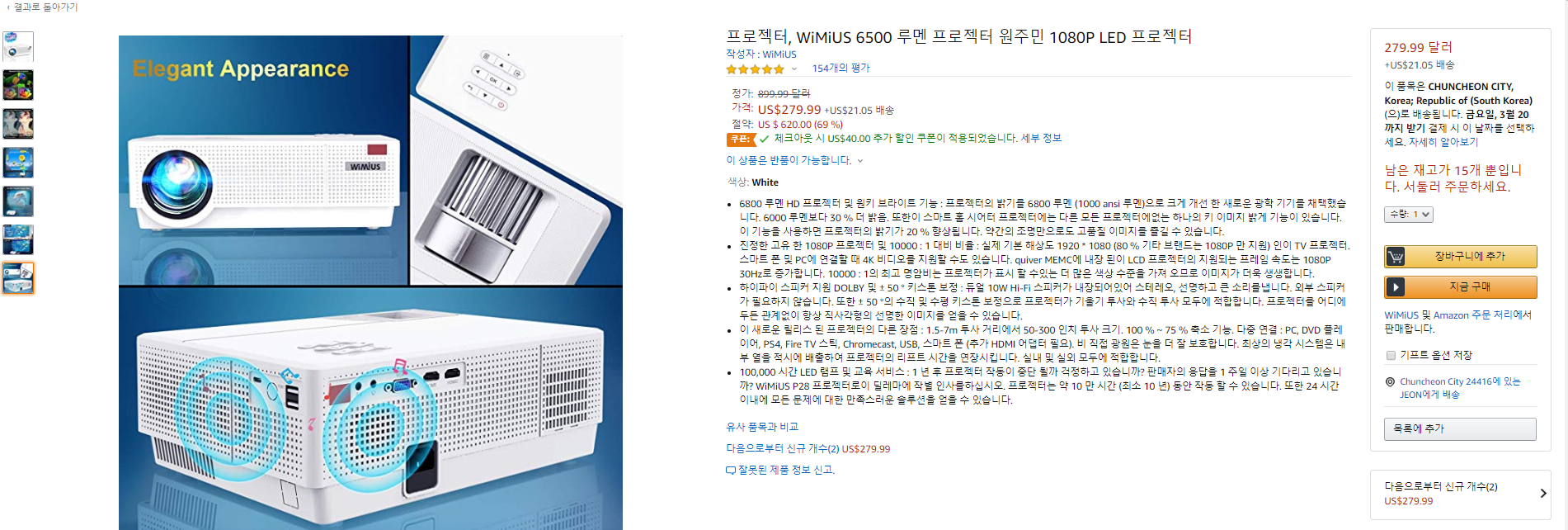Click the play arrow icon on Buy Now
Screen dimensions: 1568x530
[1396, 287]
